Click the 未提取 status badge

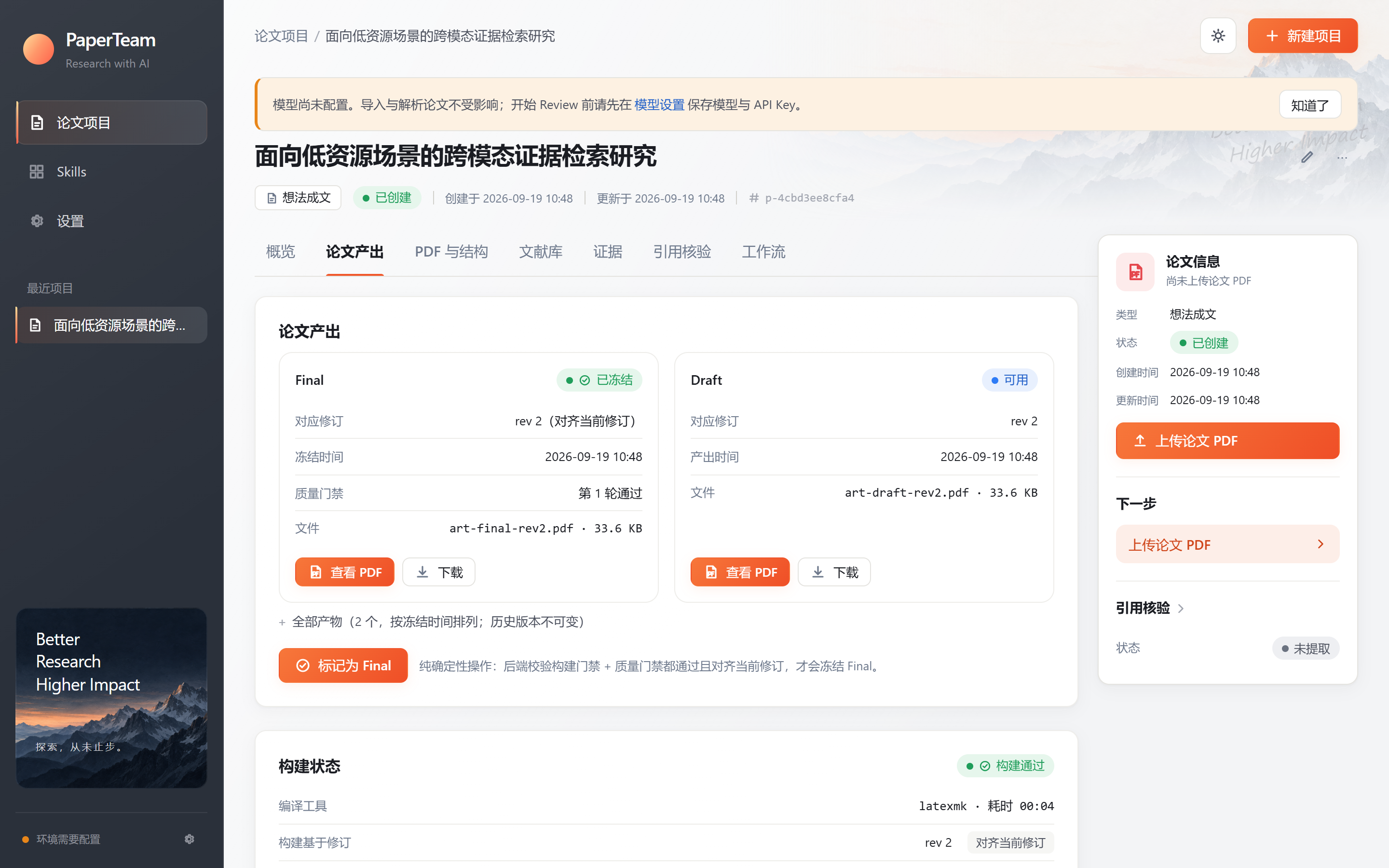click(1305, 648)
